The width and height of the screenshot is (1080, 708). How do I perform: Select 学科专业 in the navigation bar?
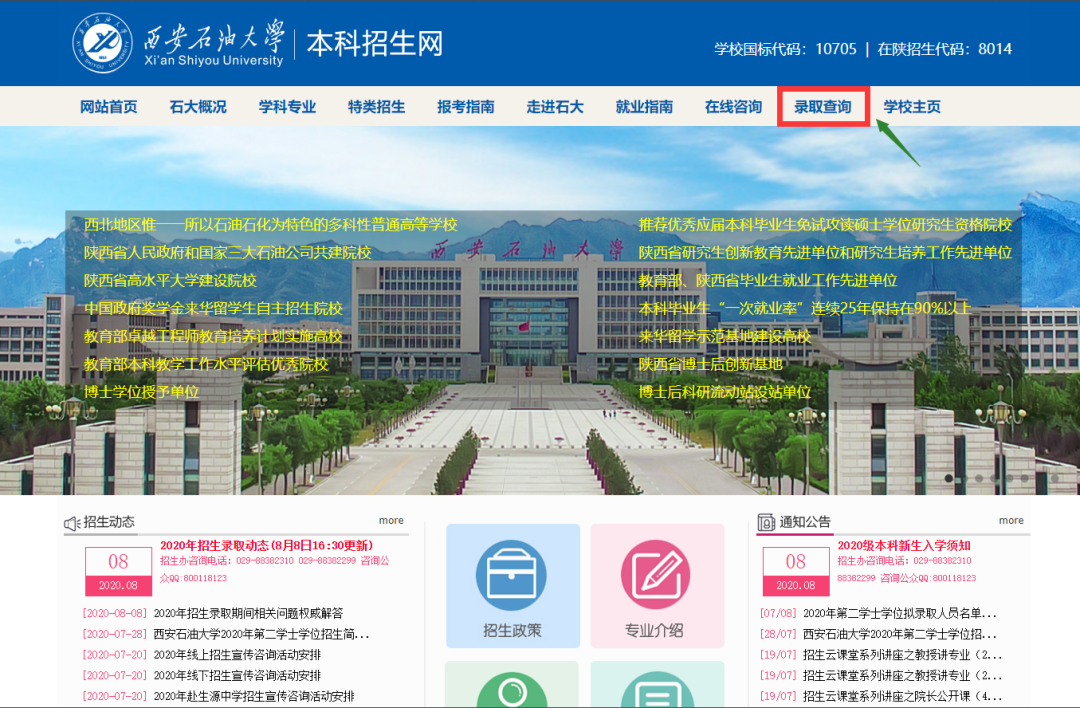tap(287, 107)
